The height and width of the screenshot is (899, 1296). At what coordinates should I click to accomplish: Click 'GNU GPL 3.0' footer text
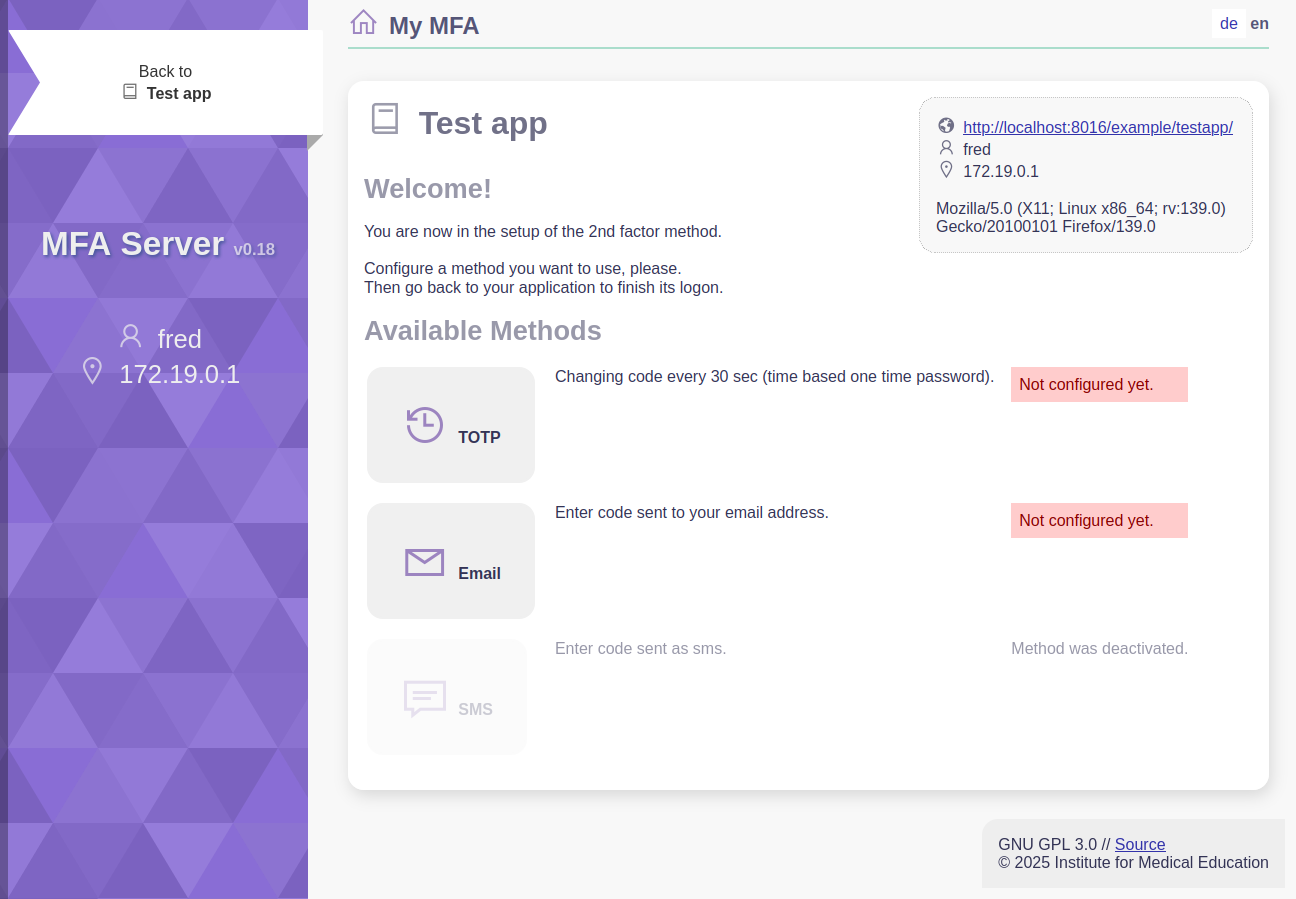1047,844
